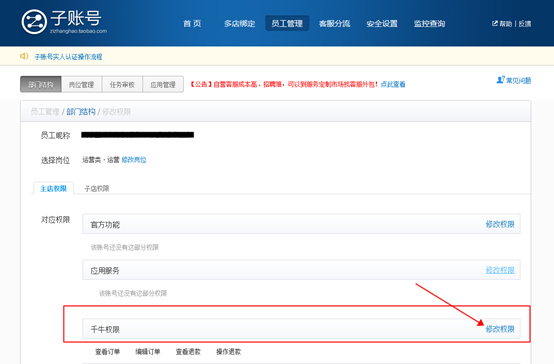Screen dimensions: 554x364
Task: Click 修改权限 in the 应用服务 row
Action: point(500,270)
